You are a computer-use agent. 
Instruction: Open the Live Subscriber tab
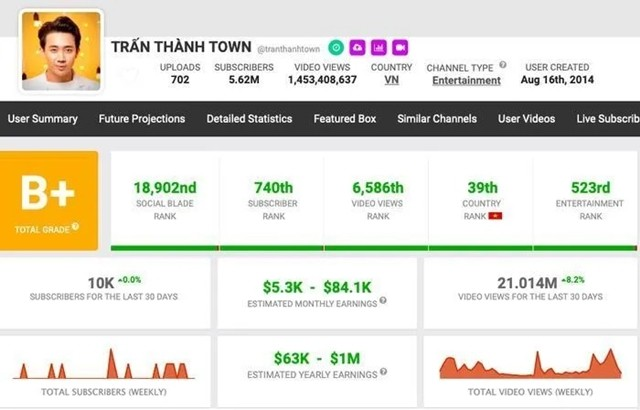tap(608, 119)
